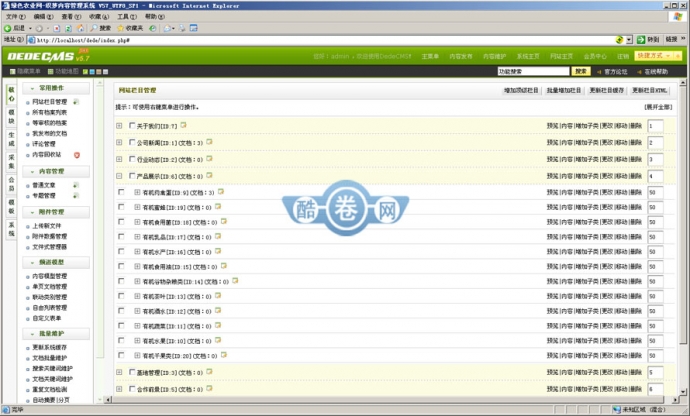Expand the plus box of row ID:3
Screen dimensions: 690x416
119,372
